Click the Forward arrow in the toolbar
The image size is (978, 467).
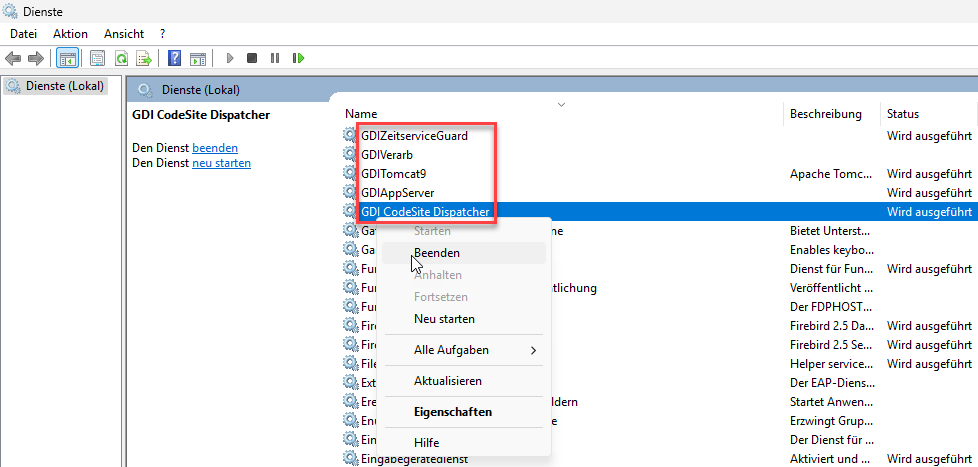(x=36, y=59)
